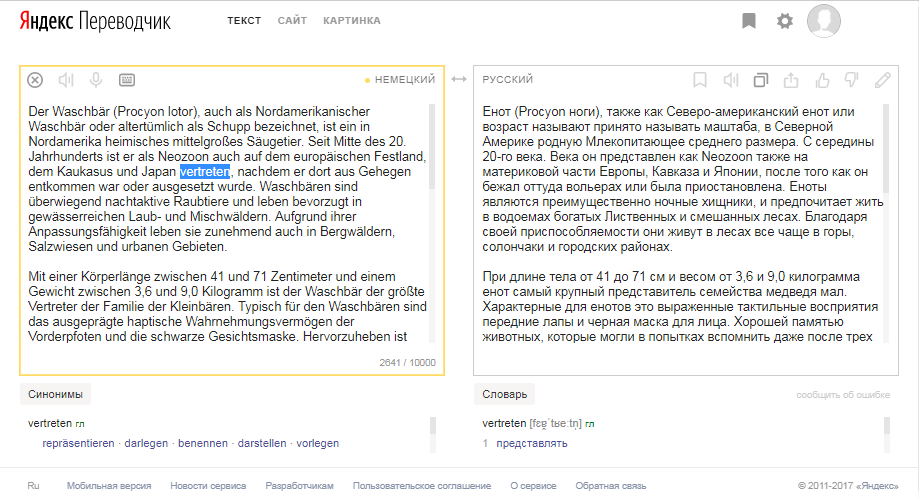Click сообщить об ошибке link
This screenshot has height=498, width=919.
[843, 395]
